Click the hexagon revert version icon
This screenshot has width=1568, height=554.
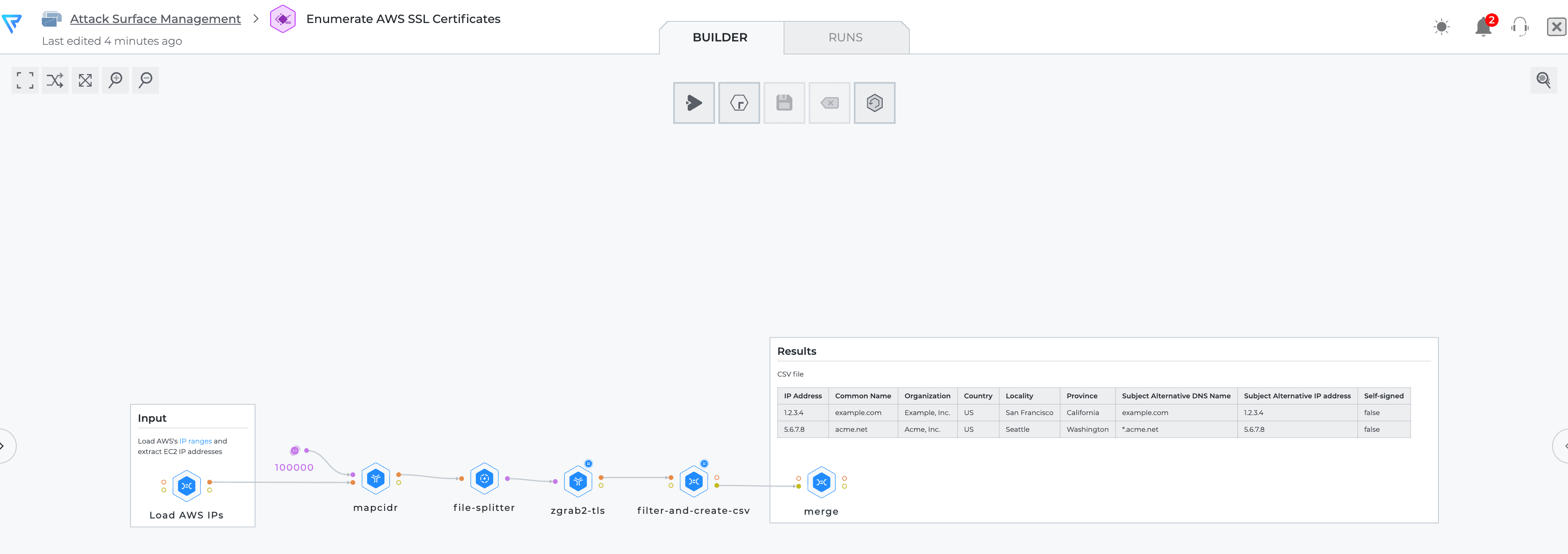click(x=875, y=103)
